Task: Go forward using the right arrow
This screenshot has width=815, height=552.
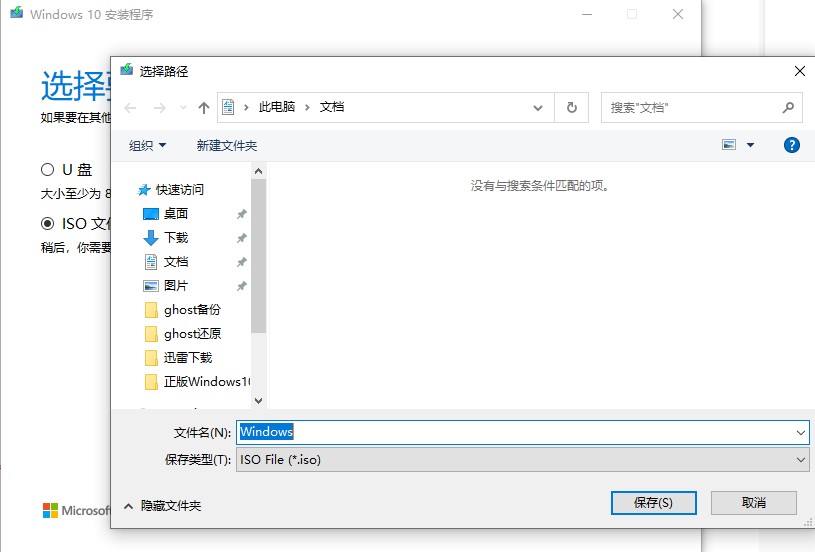Action: (x=160, y=108)
